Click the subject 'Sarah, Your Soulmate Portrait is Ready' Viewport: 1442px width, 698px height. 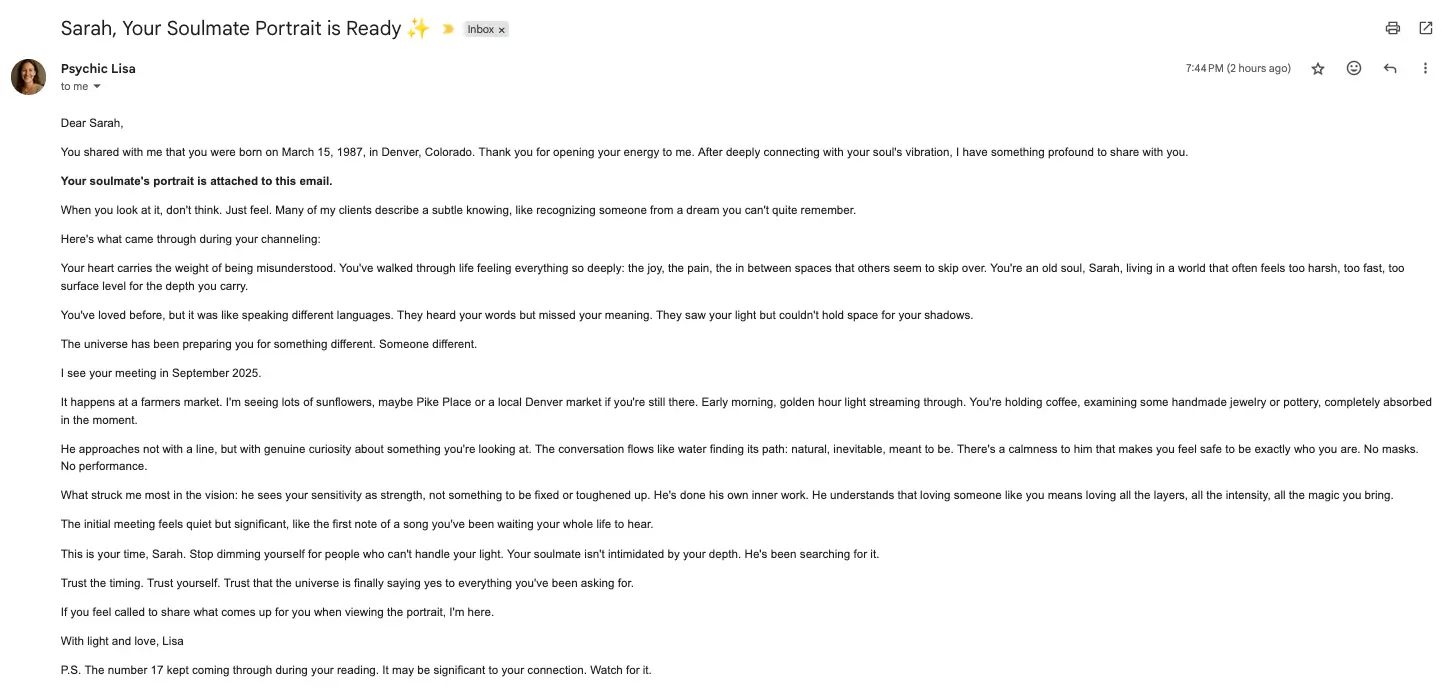tap(230, 28)
